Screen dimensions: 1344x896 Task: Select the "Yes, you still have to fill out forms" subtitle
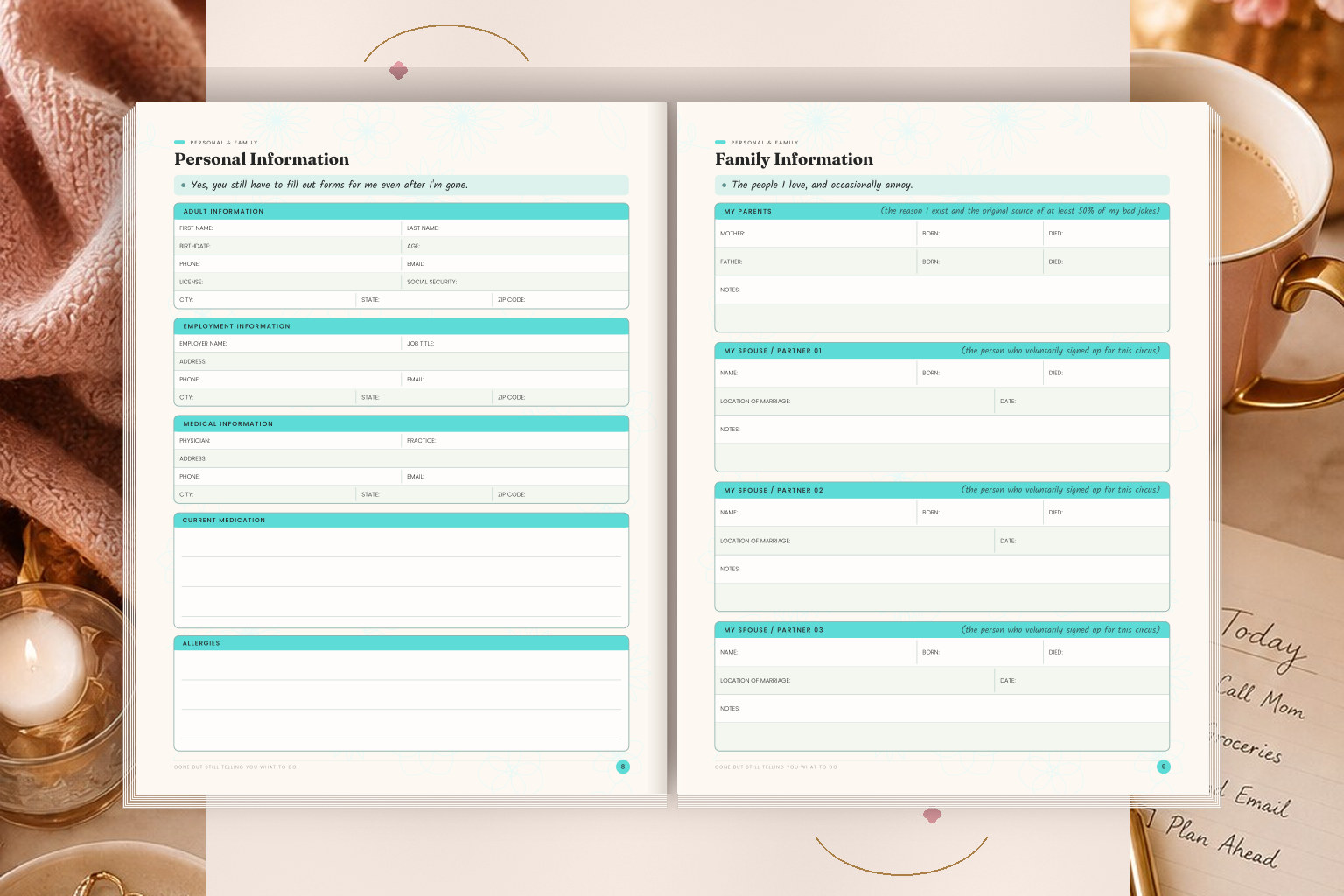[329, 185]
